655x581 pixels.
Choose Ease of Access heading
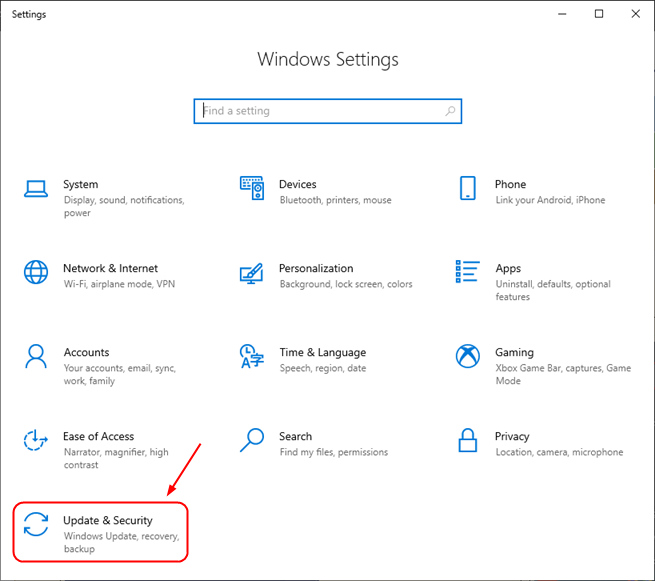[x=99, y=436]
